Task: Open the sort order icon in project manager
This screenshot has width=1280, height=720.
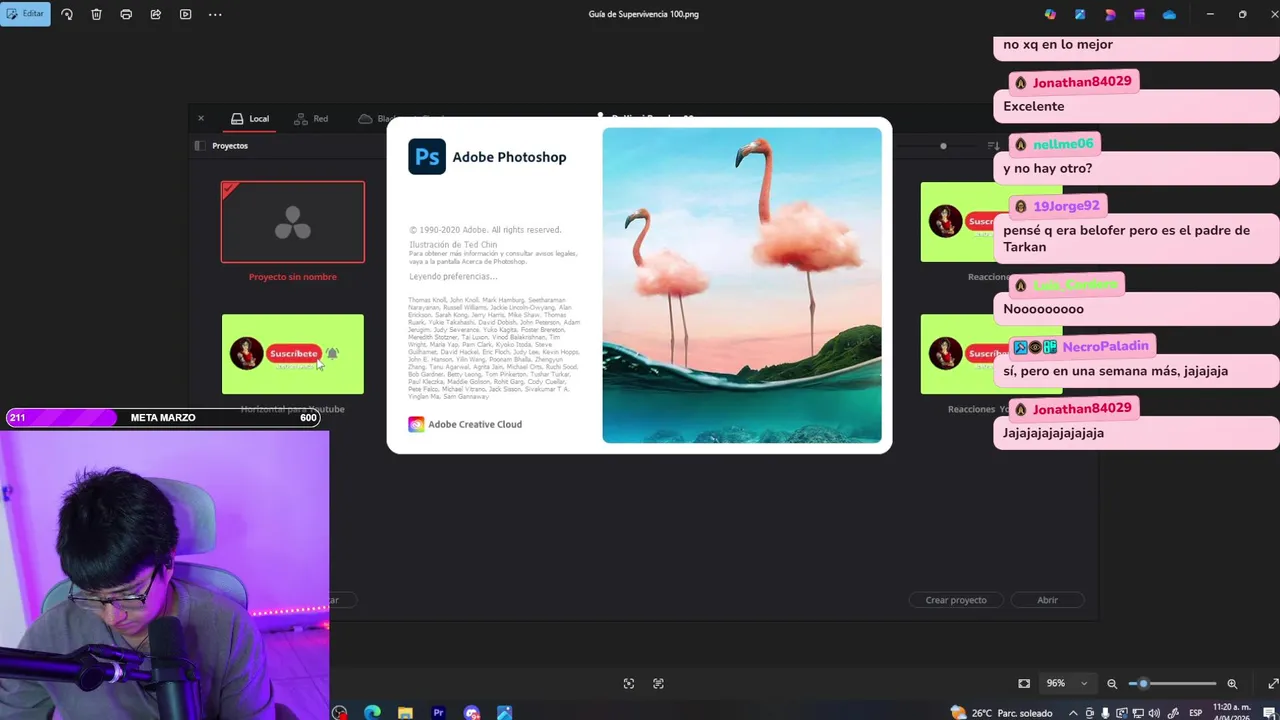Action: pos(993,146)
